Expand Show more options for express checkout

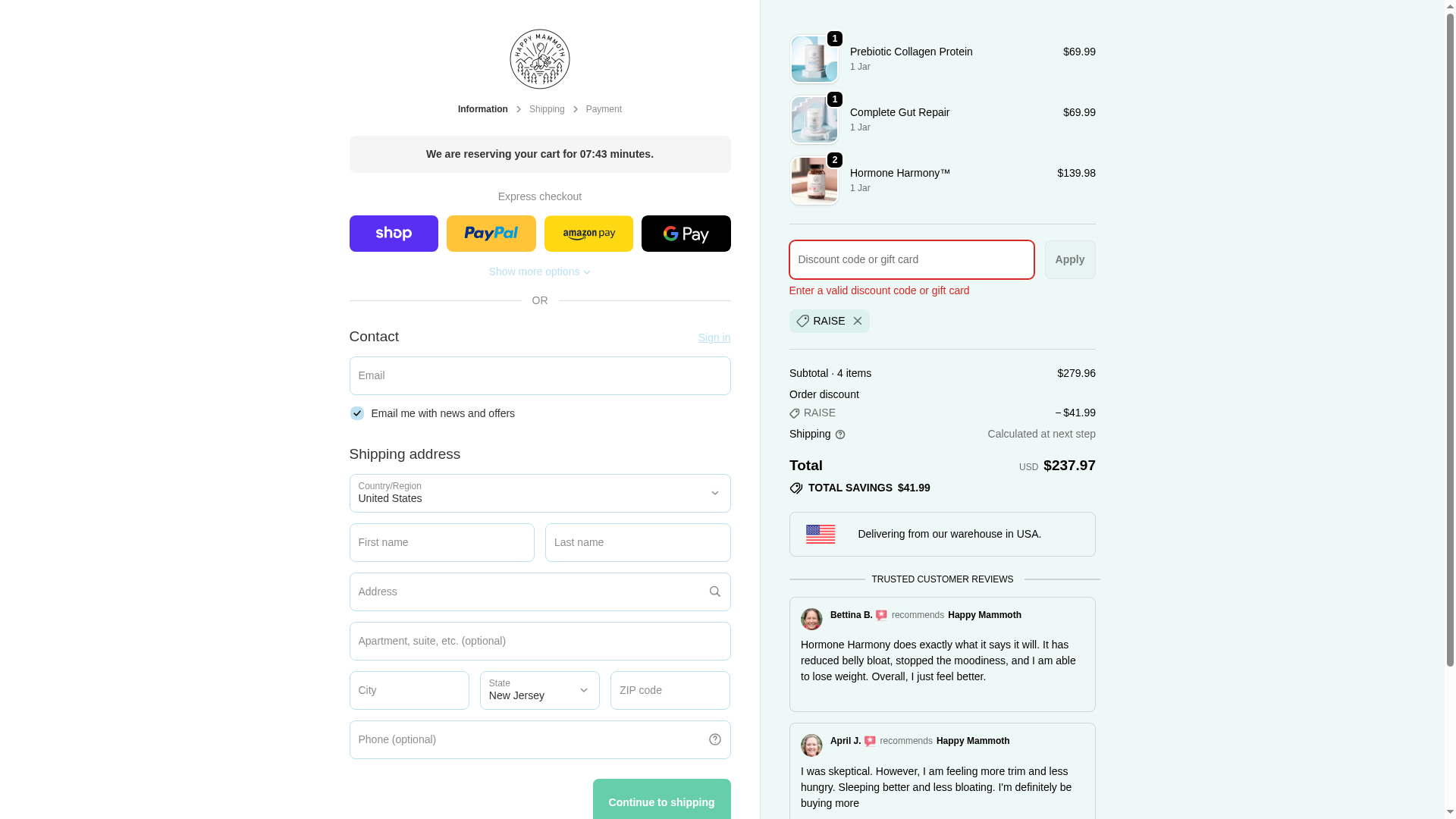pyautogui.click(x=539, y=271)
